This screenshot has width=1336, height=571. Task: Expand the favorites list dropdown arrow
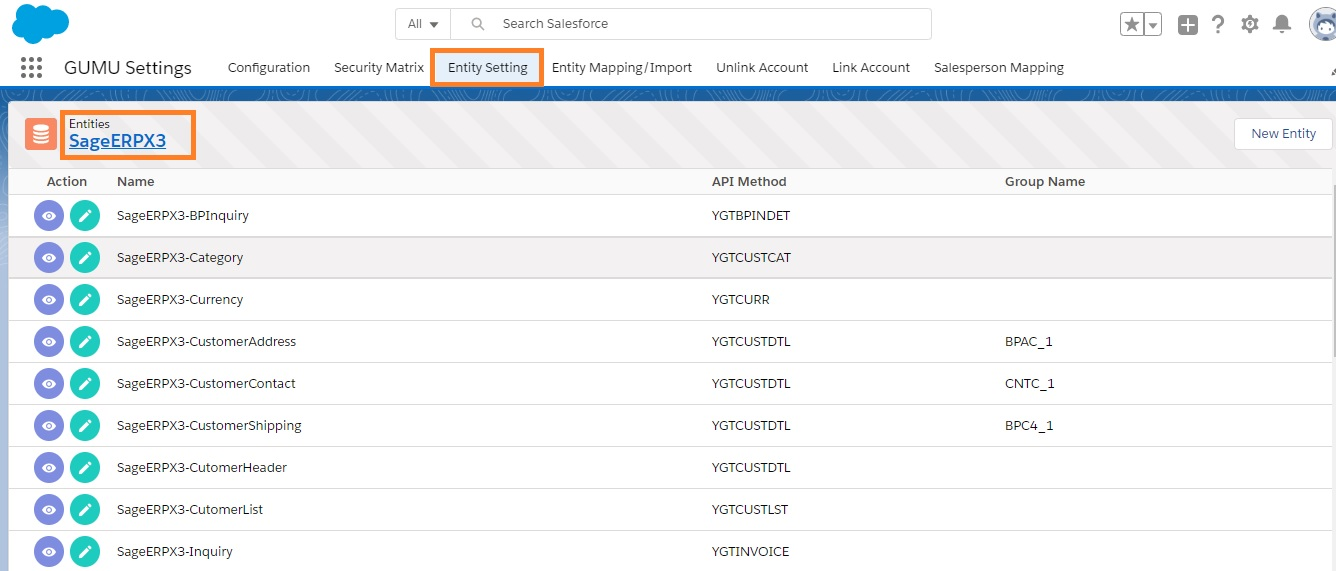point(1153,25)
